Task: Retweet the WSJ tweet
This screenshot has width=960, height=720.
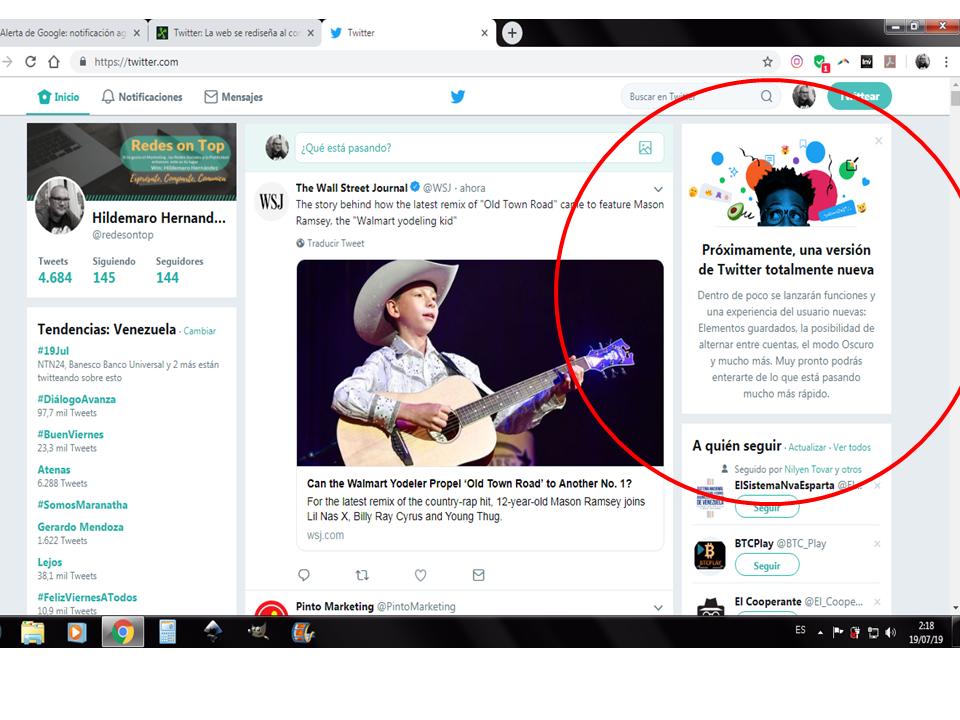Action: [362, 575]
